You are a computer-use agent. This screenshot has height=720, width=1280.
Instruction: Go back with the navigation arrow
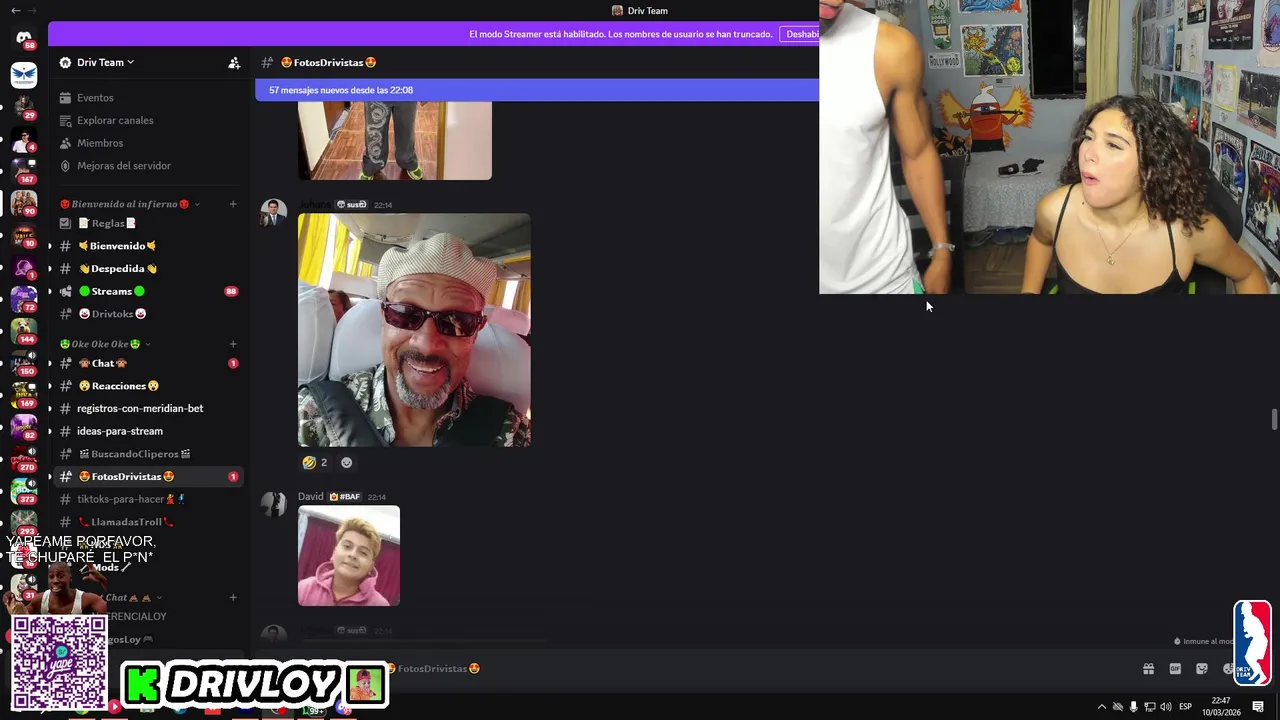15,10
